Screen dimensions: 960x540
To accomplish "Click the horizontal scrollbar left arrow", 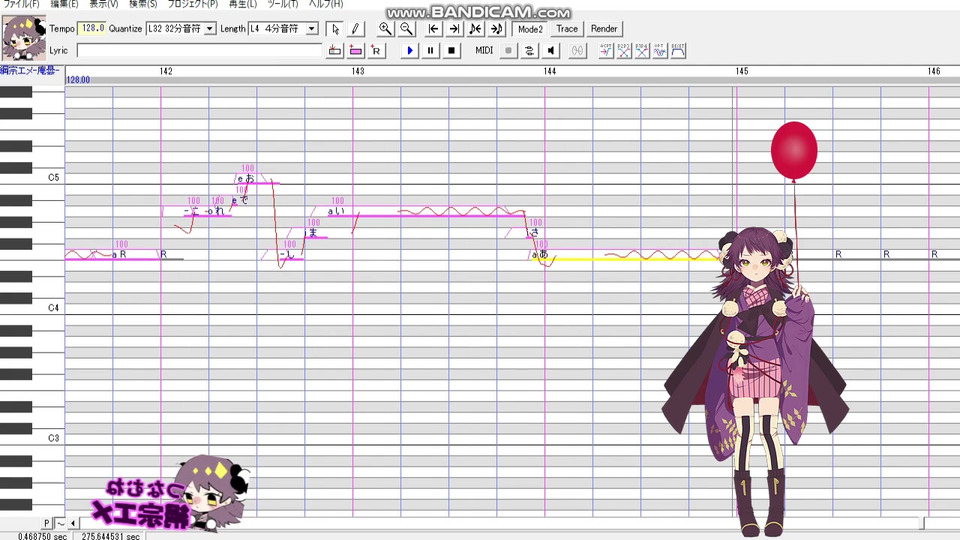I will (x=73, y=523).
